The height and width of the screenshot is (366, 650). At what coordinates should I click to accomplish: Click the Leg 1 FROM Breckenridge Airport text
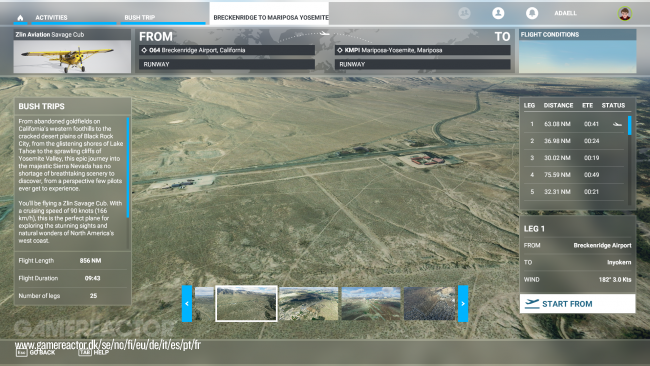pos(602,245)
